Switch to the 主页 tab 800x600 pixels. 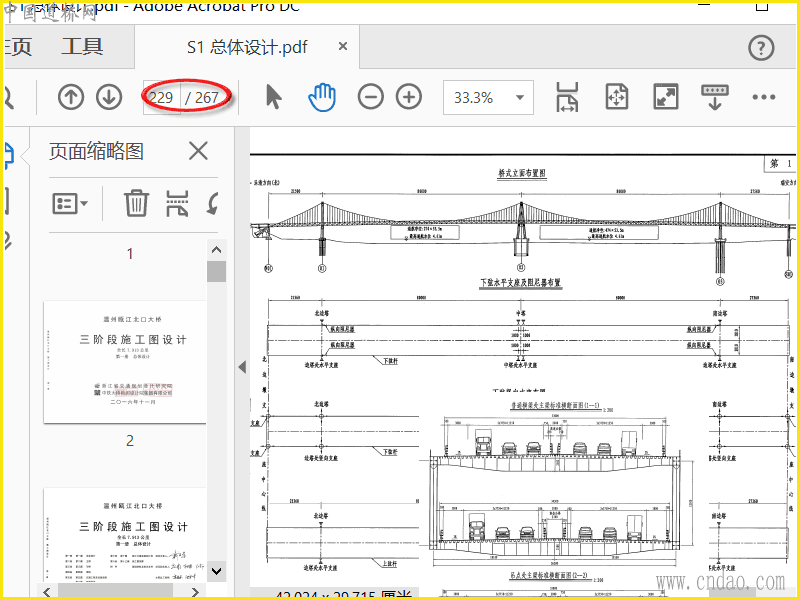point(18,47)
